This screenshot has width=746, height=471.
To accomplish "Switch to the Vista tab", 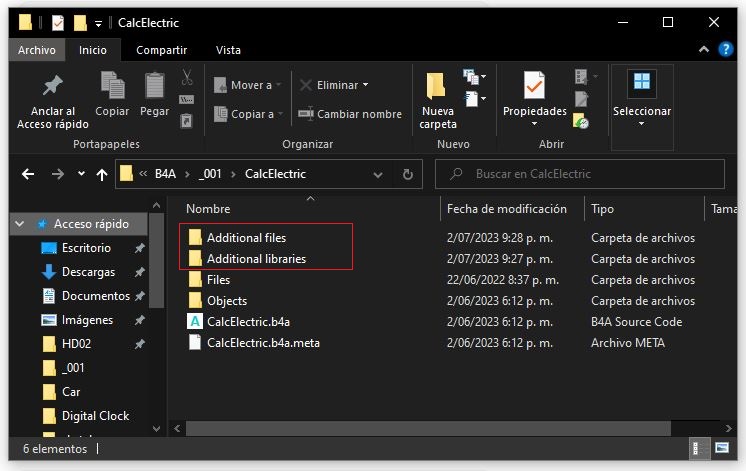I will tap(228, 50).
